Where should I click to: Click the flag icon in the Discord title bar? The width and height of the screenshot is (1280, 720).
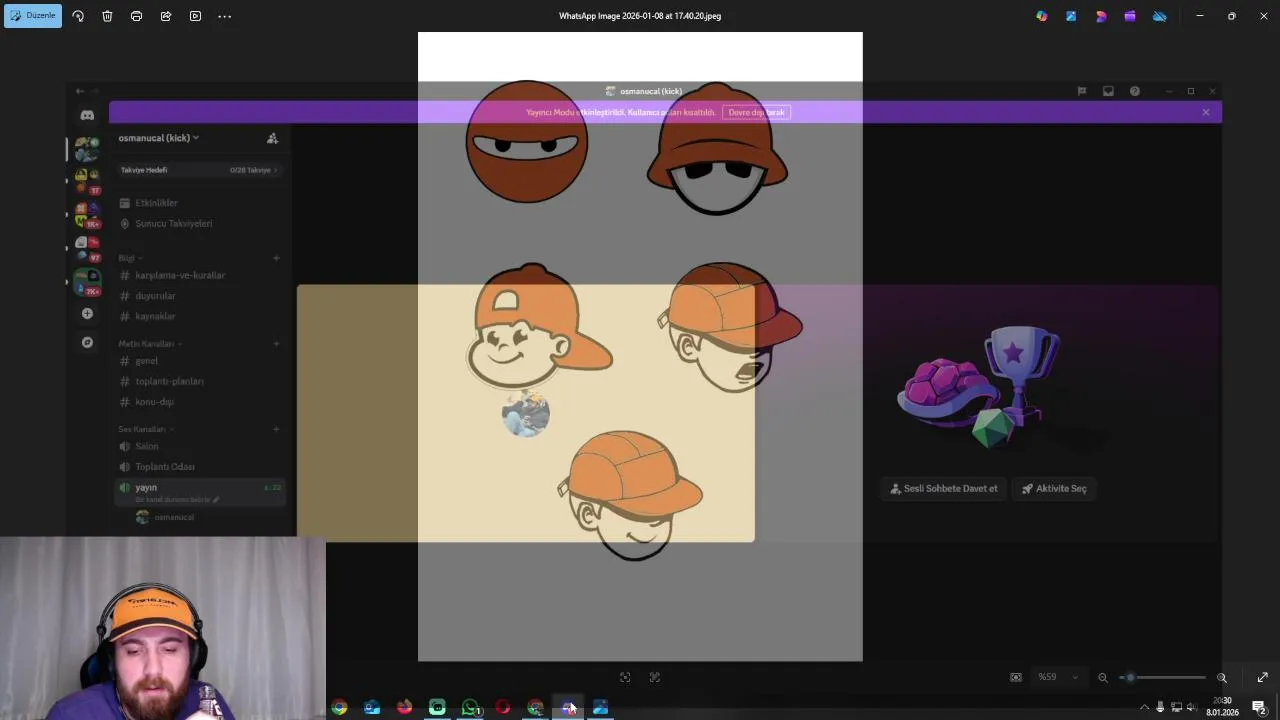coord(1082,91)
